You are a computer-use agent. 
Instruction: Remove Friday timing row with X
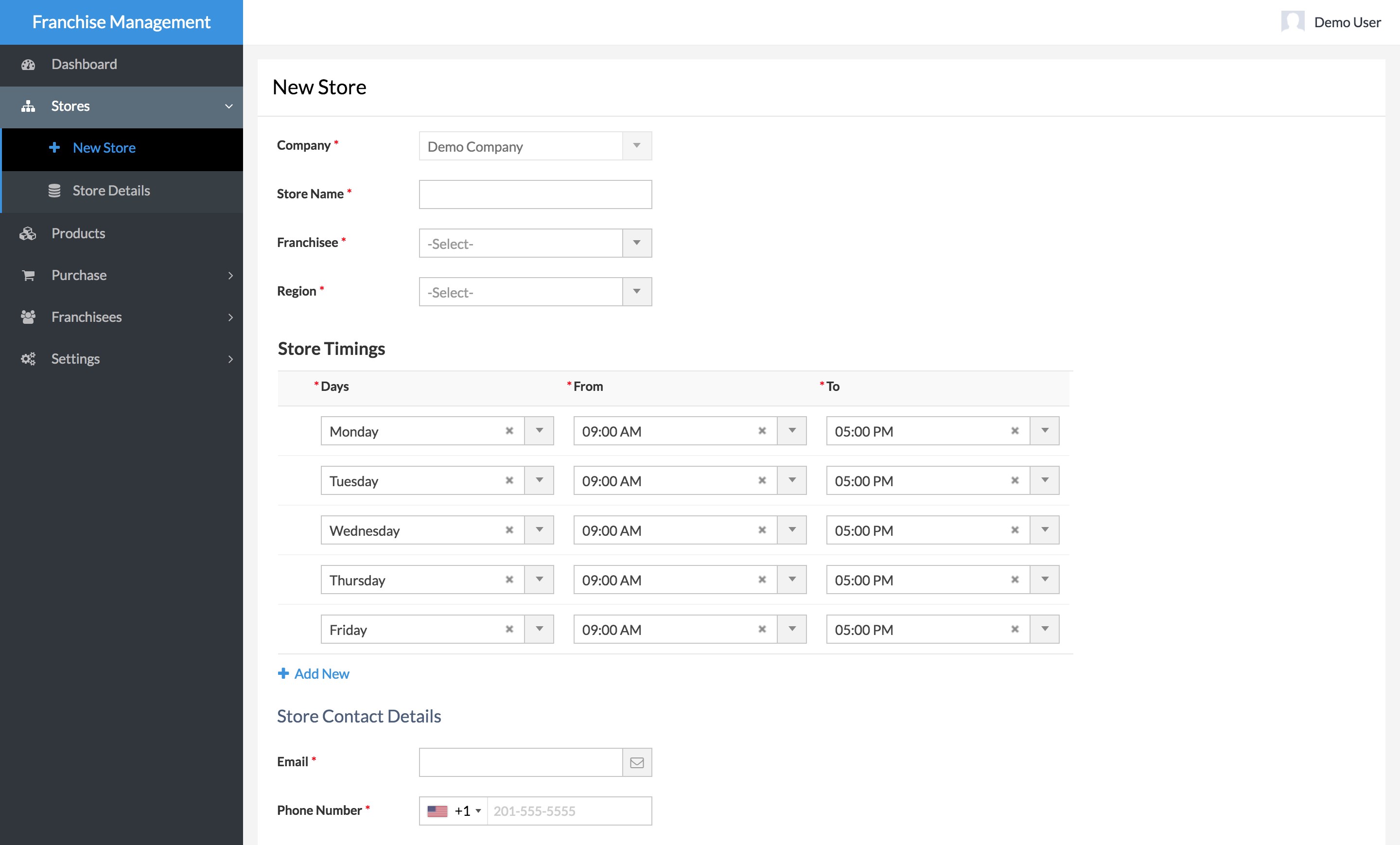[x=509, y=629]
